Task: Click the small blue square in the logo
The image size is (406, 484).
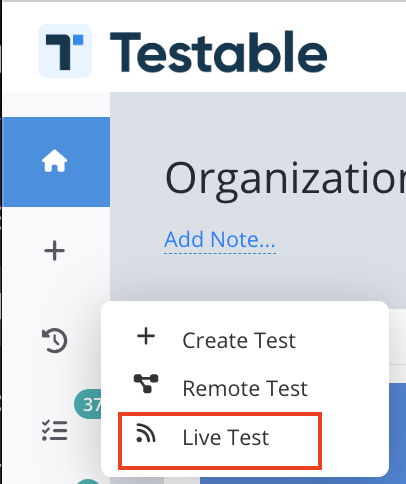Action: click(78, 39)
